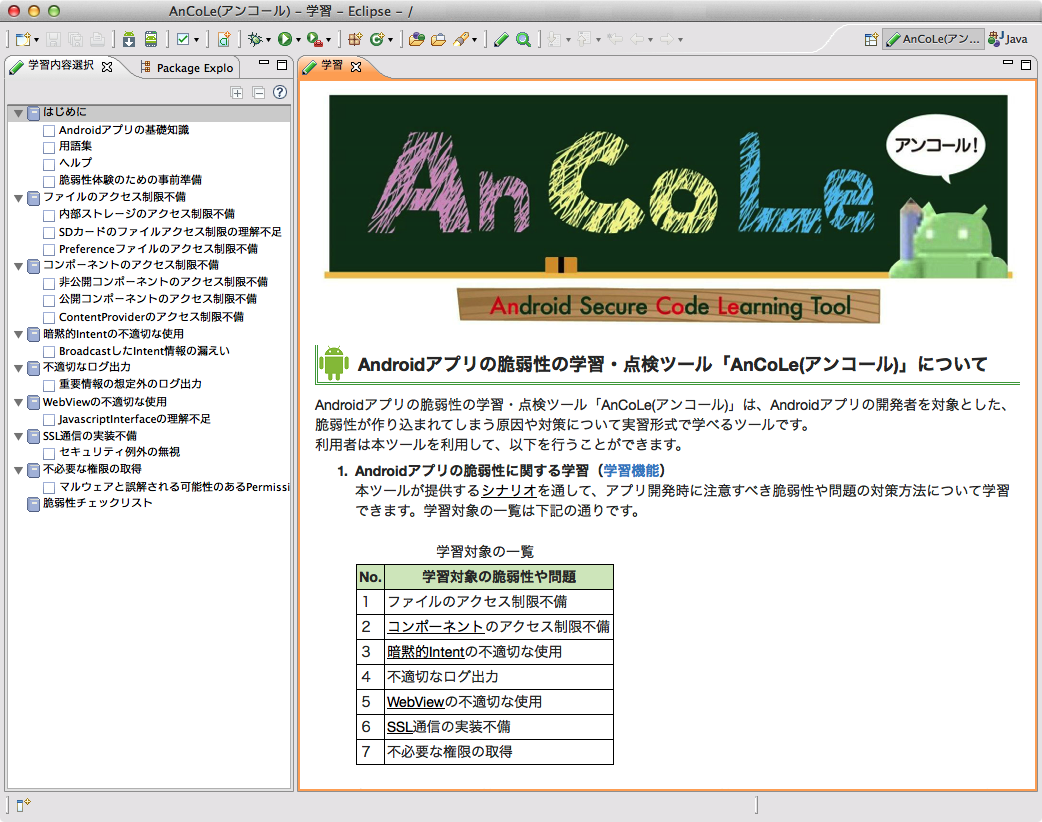This screenshot has width=1042, height=822.
Task: Collapse the 不必要な権限の取得 tree node
Action: (19, 470)
